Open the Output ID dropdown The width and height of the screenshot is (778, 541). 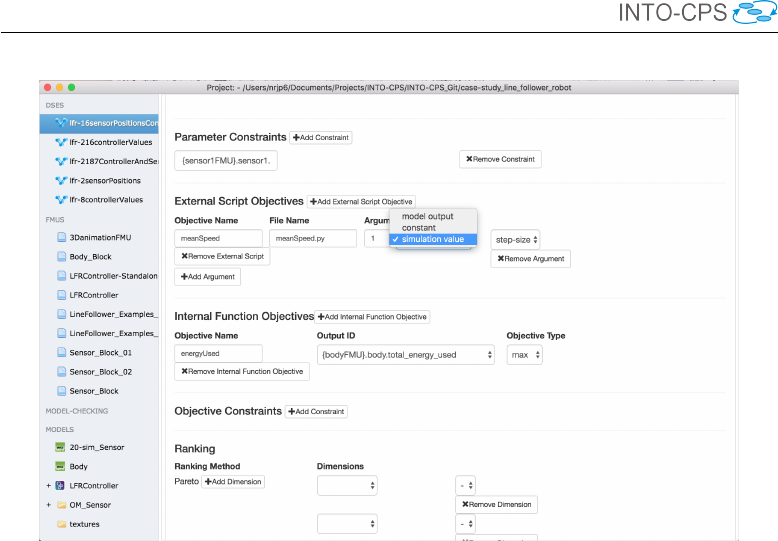coord(406,354)
